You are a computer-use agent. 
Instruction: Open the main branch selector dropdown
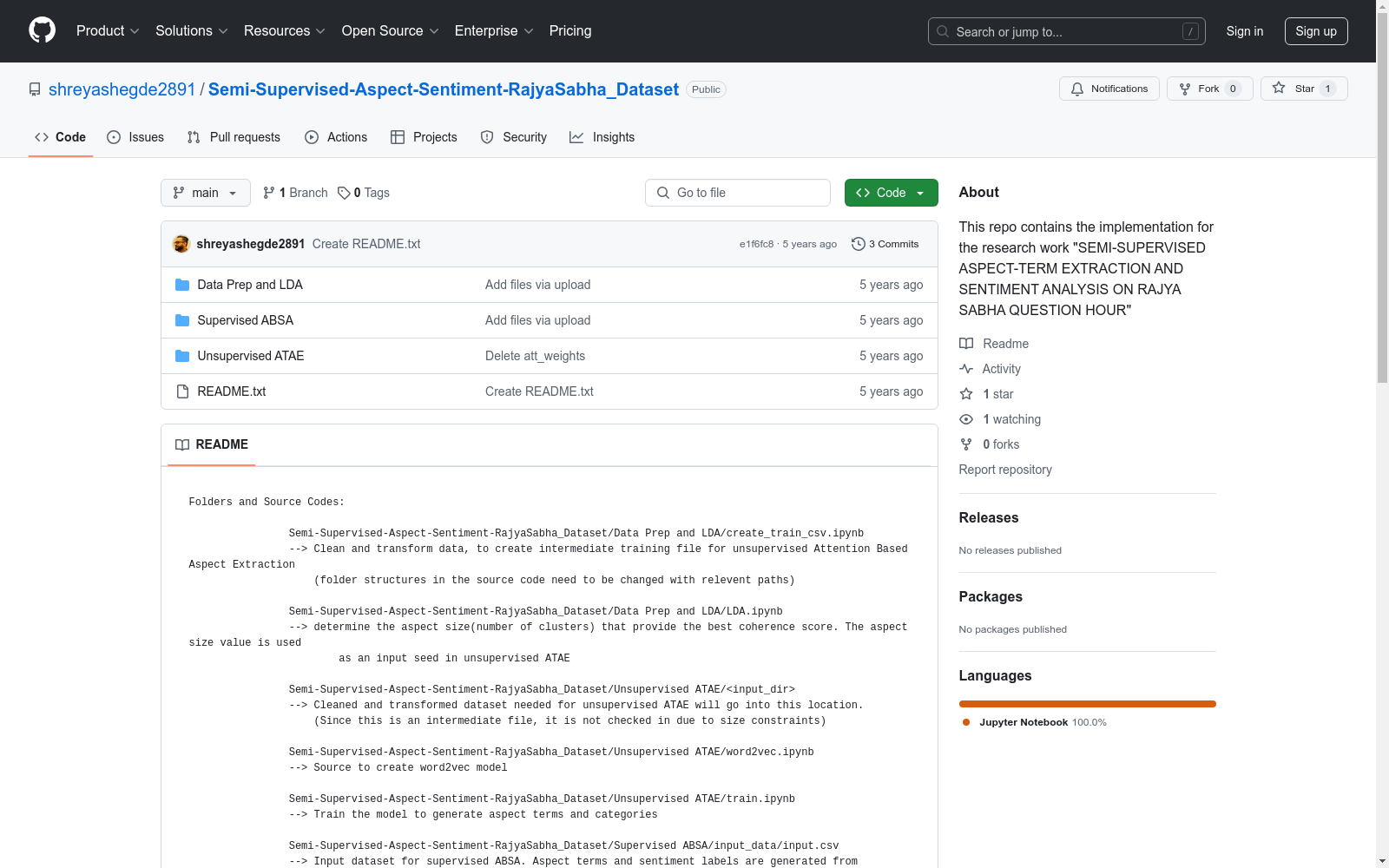[x=206, y=193]
